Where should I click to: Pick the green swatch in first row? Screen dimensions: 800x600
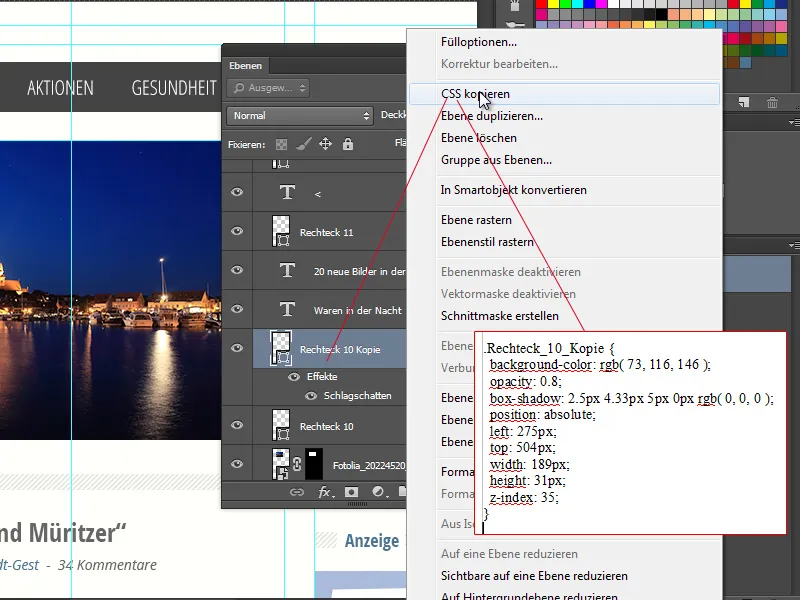coord(565,4)
